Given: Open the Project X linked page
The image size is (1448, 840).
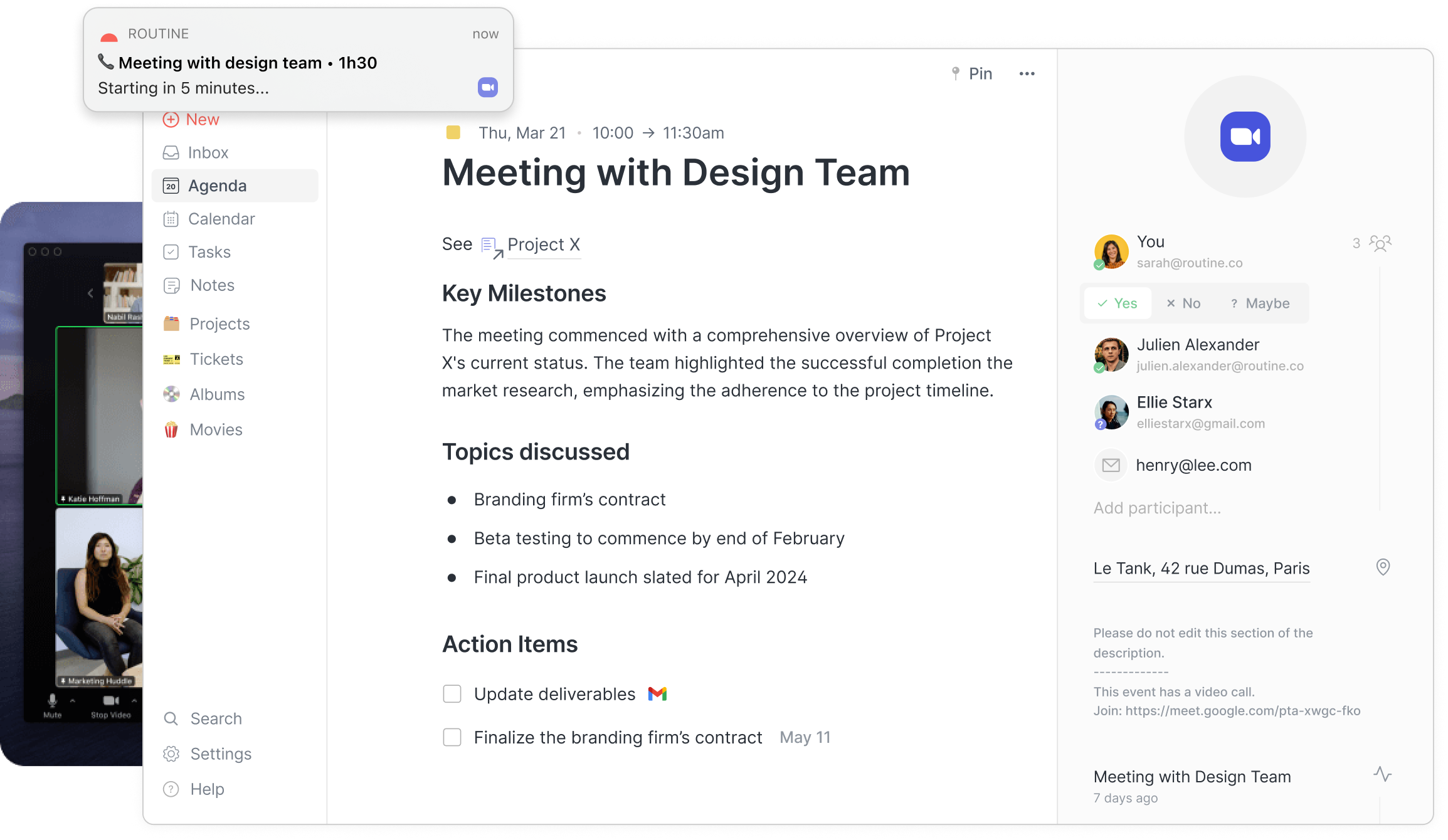Looking at the screenshot, I should tap(542, 244).
